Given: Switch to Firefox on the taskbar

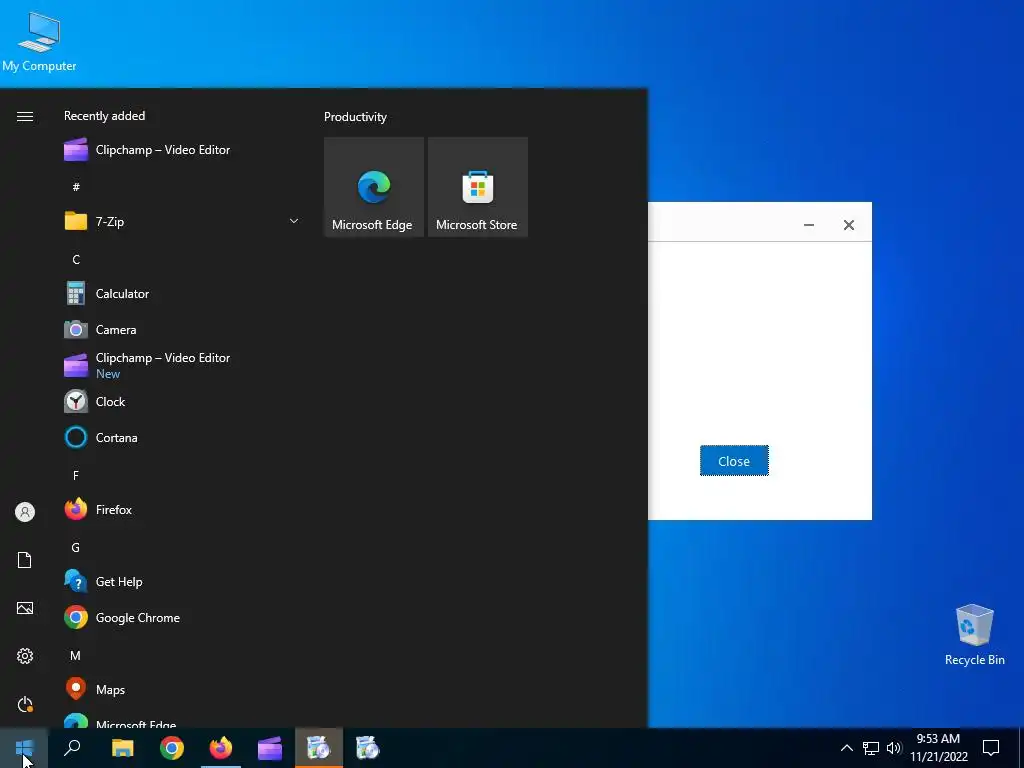Looking at the screenshot, I should (221, 748).
